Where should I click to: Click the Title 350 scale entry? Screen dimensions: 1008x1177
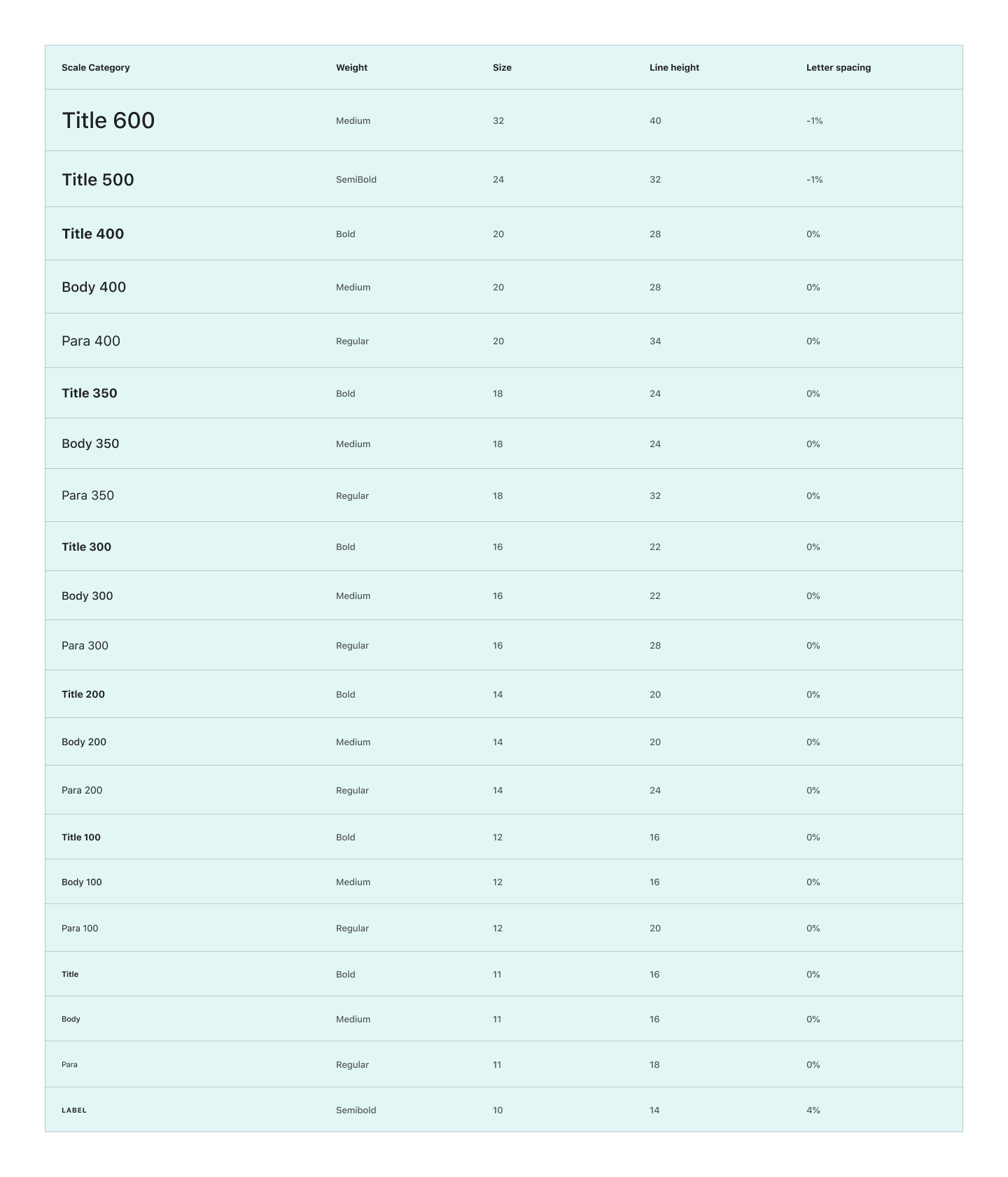click(x=90, y=393)
